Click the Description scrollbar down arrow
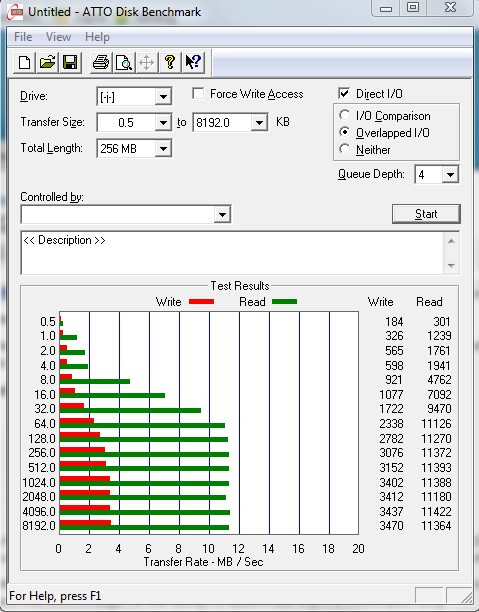Viewport: 479px width, 612px height. tap(451, 266)
